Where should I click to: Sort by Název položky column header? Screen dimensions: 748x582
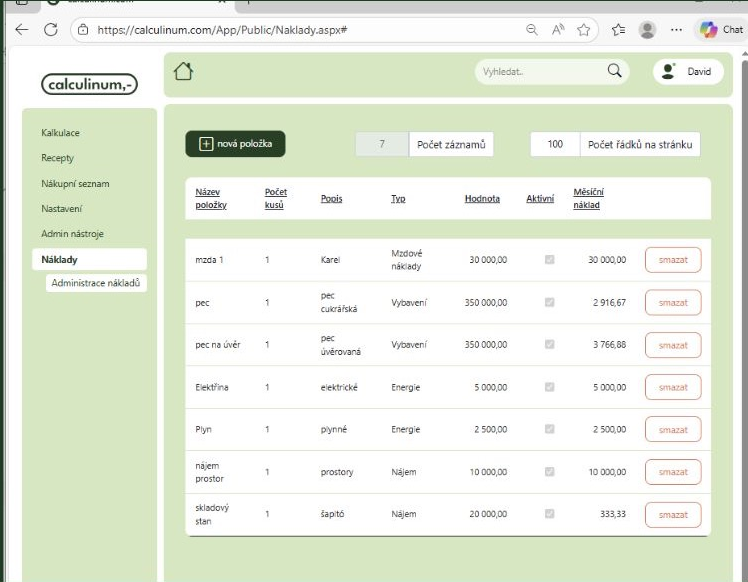click(x=211, y=198)
